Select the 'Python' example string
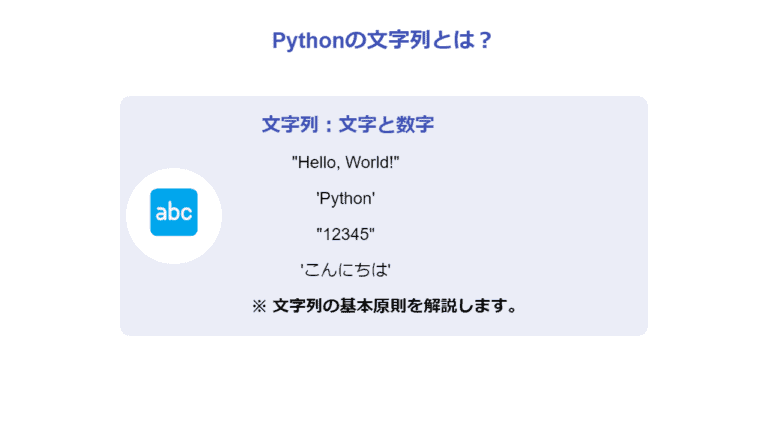The height and width of the screenshot is (432, 768). (x=346, y=198)
